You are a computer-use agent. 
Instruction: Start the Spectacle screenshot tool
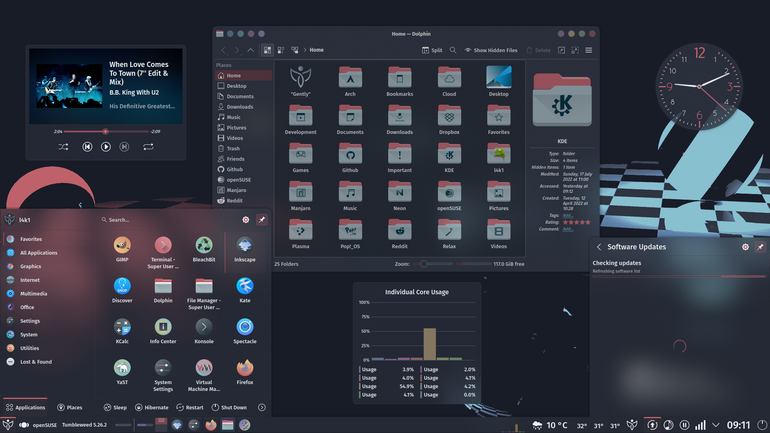click(245, 331)
